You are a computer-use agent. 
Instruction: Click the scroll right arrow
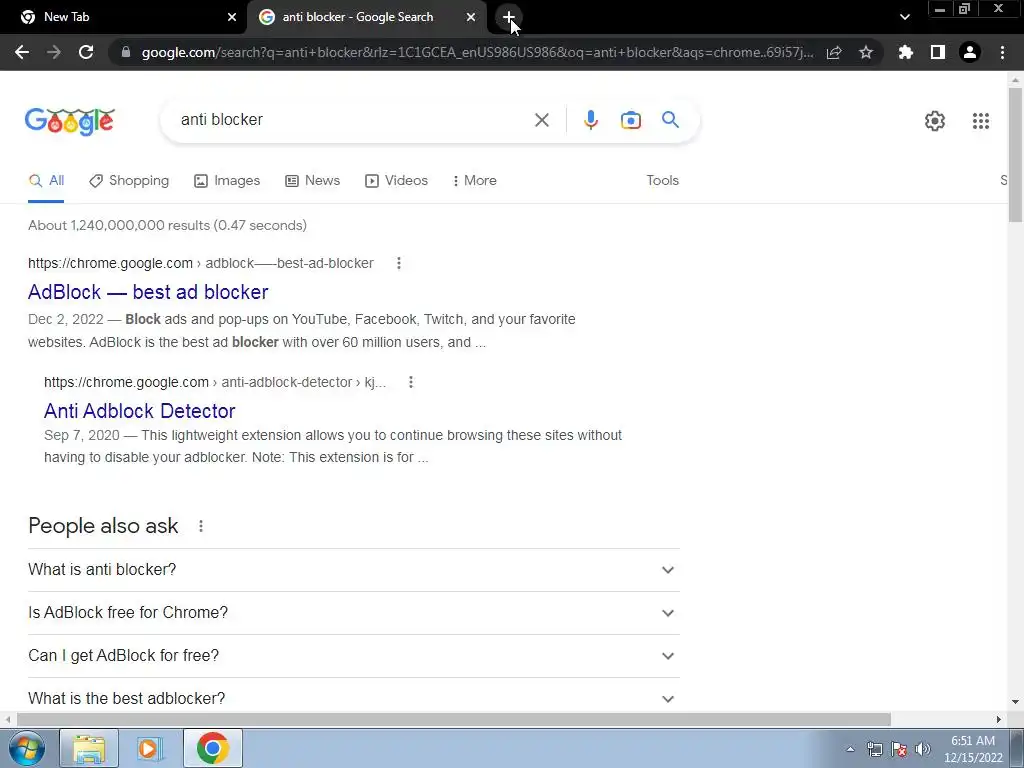[x=999, y=719]
